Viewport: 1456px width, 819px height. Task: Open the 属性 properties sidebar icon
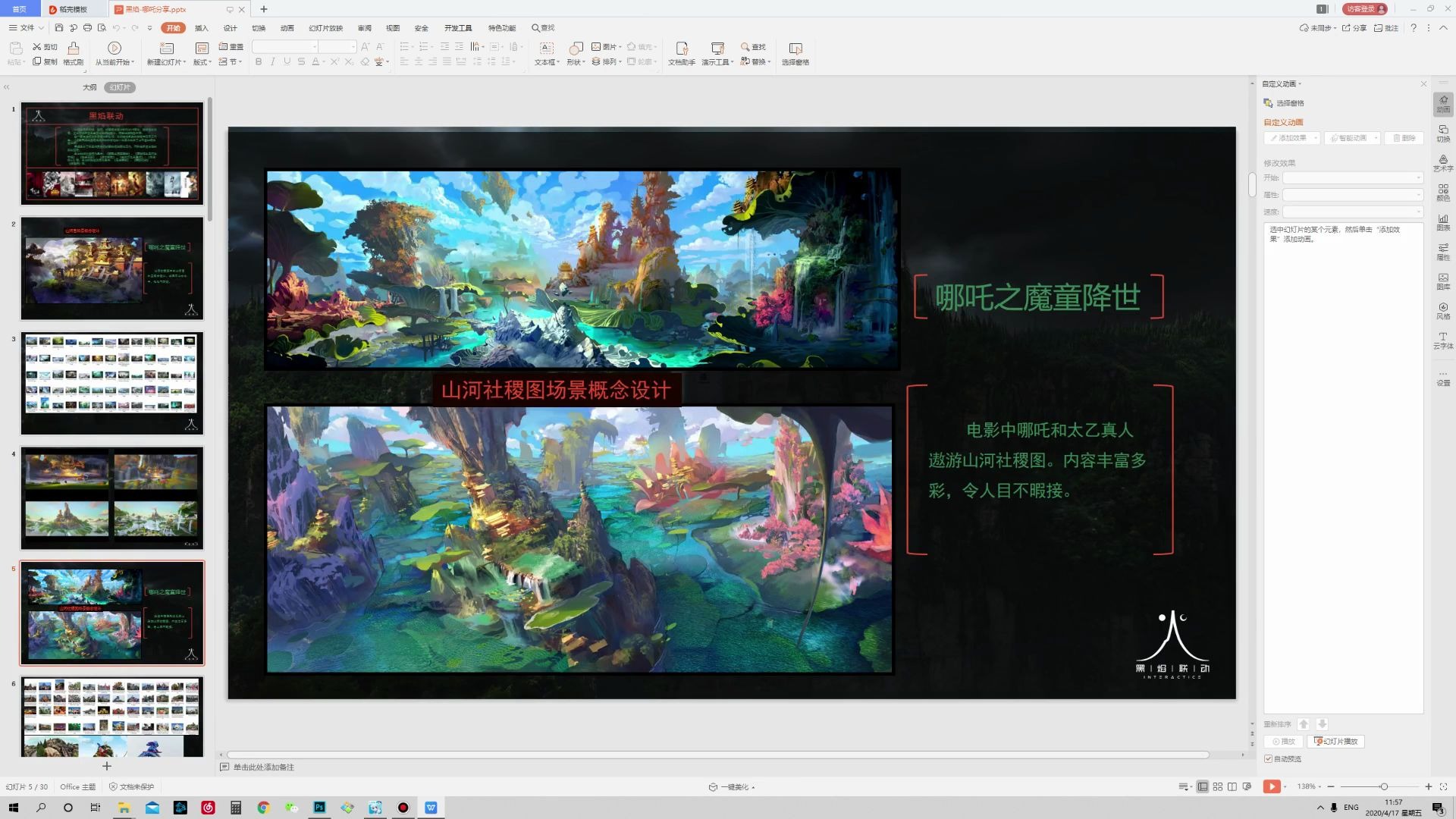tap(1443, 252)
